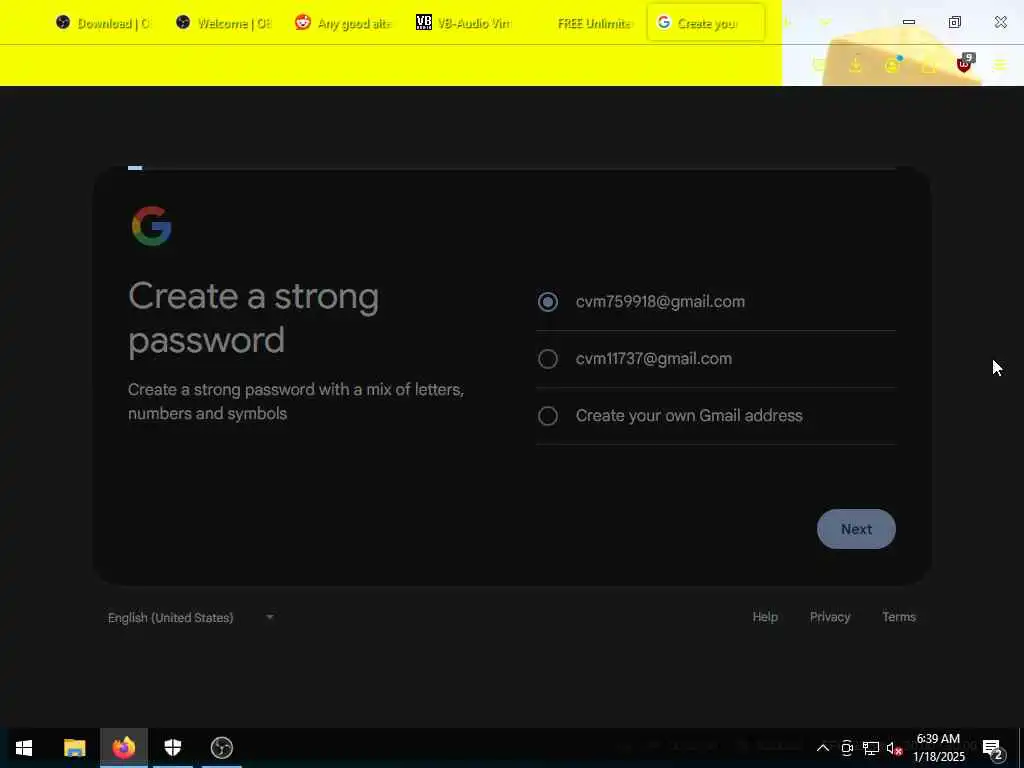Minimize the Firefox window
Image resolution: width=1024 pixels, height=768 pixels.
[908, 22]
